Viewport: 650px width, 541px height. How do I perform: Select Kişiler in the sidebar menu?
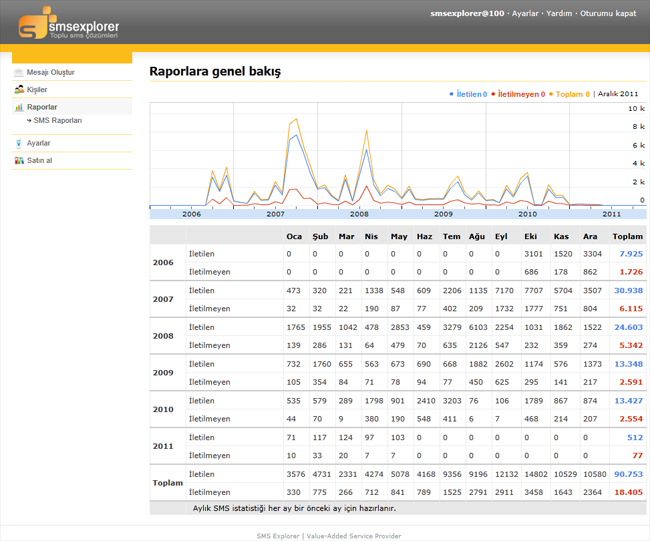pos(37,90)
